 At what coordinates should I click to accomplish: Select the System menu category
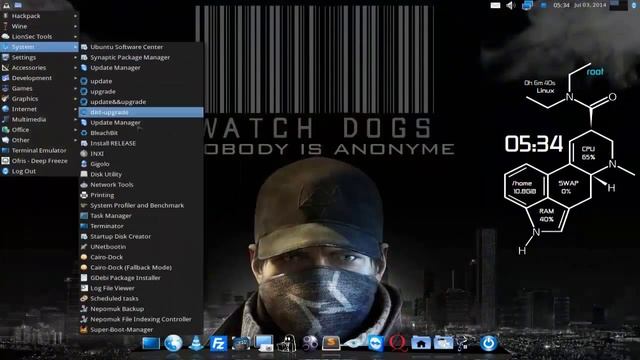(x=39, y=47)
